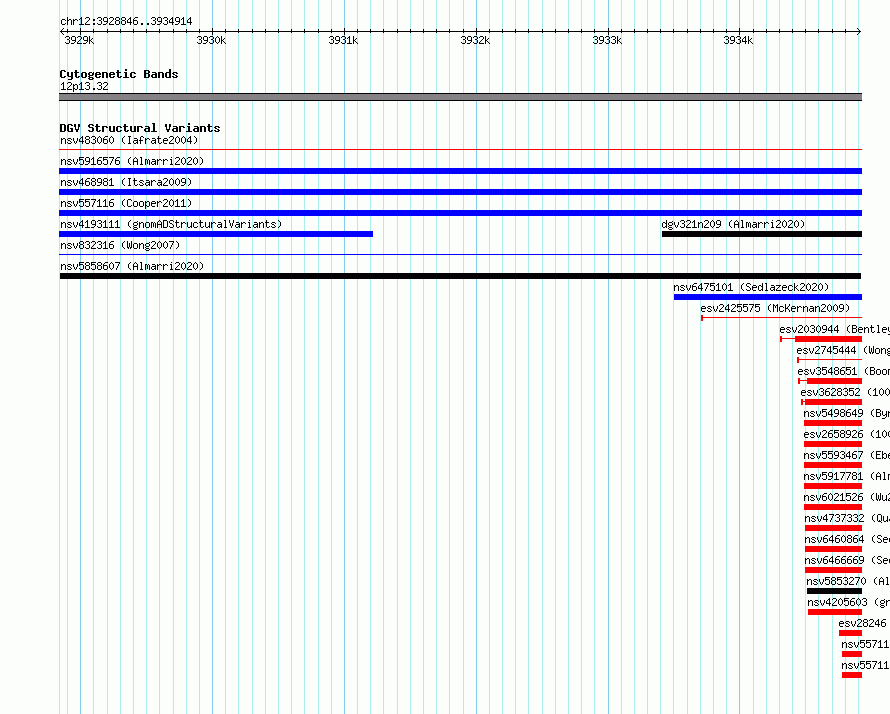Click the gray 12p13.32 cytogenetic band bar
890x714 pixels.
pyautogui.click(x=460, y=97)
